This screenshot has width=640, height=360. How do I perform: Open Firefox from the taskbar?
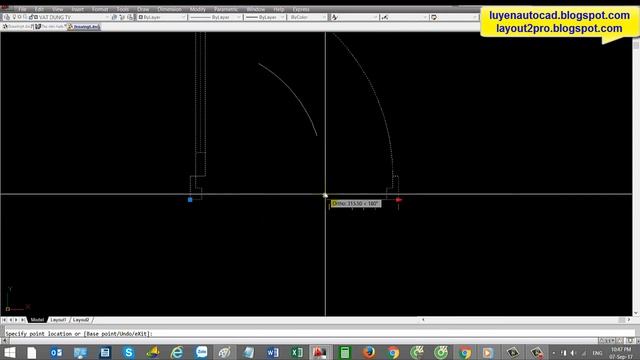pos(369,352)
